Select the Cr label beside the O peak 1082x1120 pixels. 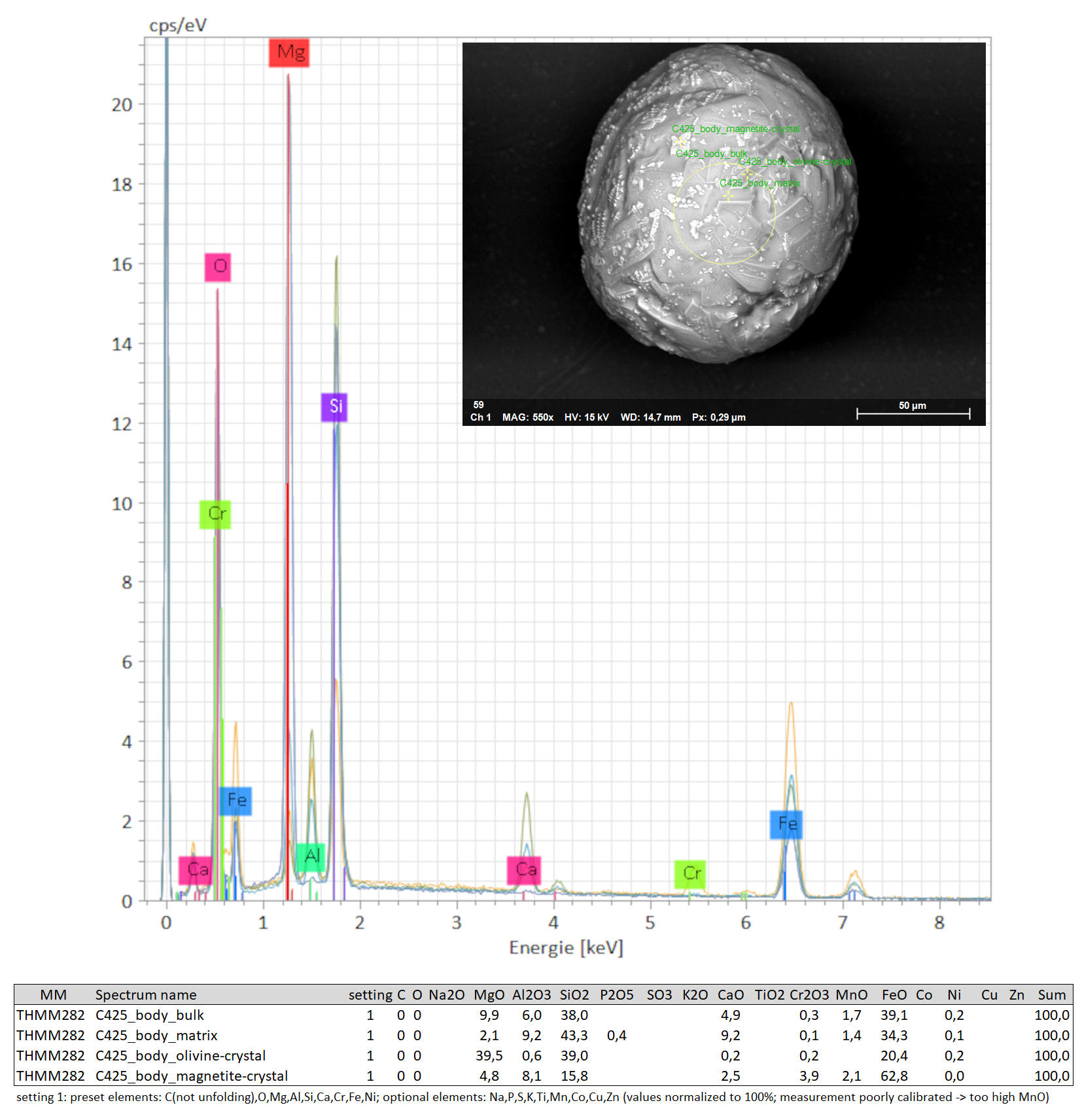click(215, 514)
